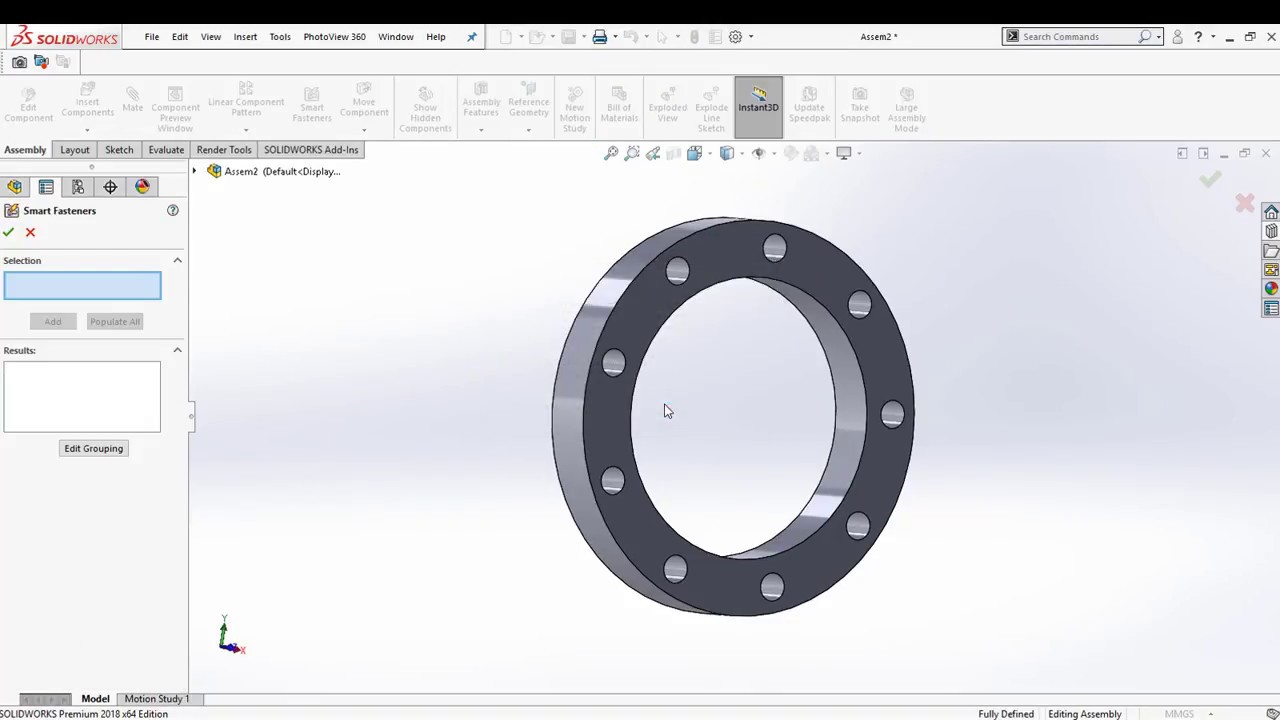Click the Smart Fasteners ribbon tool
The height and width of the screenshot is (720, 1280).
coord(311,105)
